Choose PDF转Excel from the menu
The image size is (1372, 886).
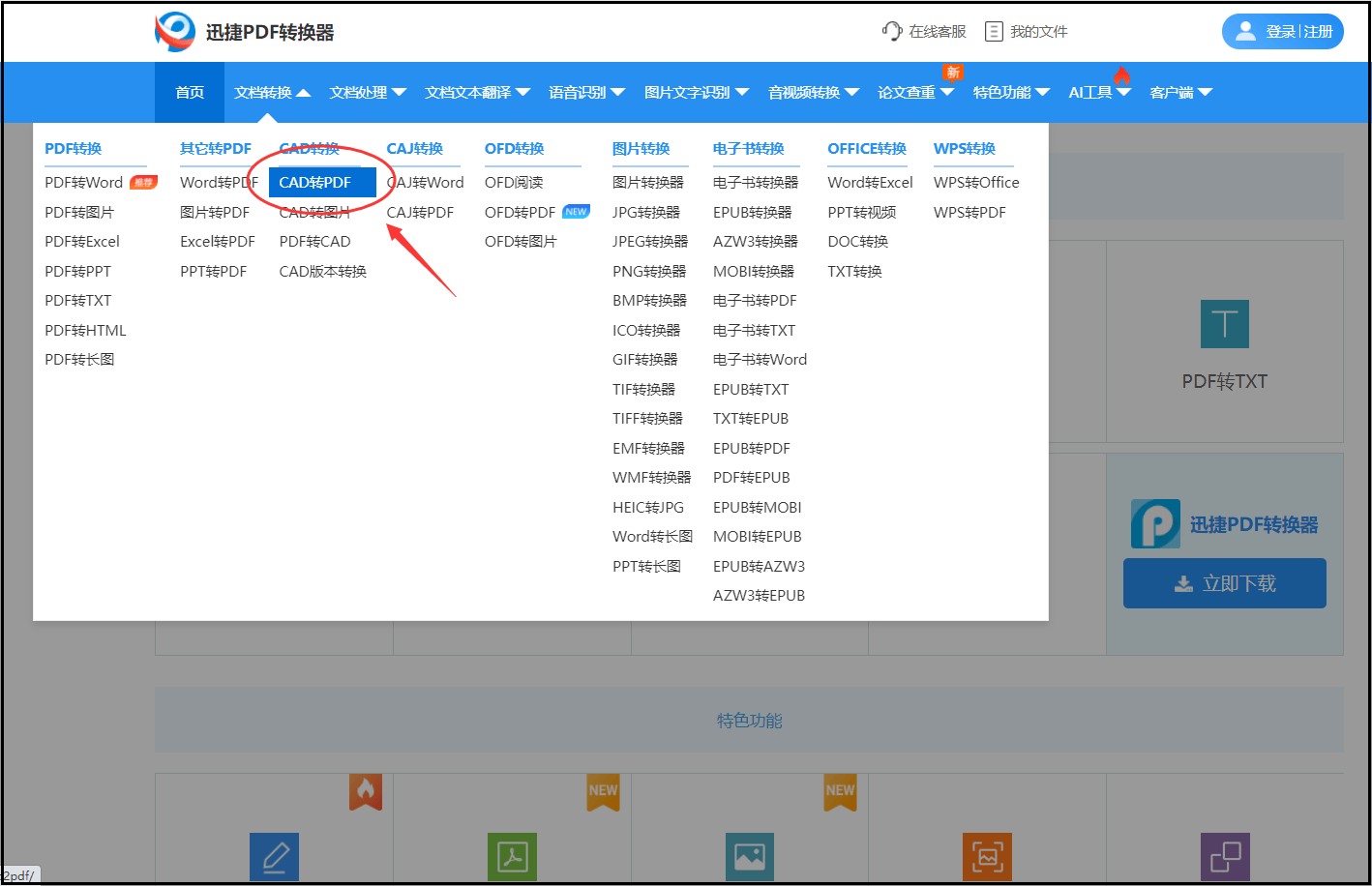coord(82,241)
